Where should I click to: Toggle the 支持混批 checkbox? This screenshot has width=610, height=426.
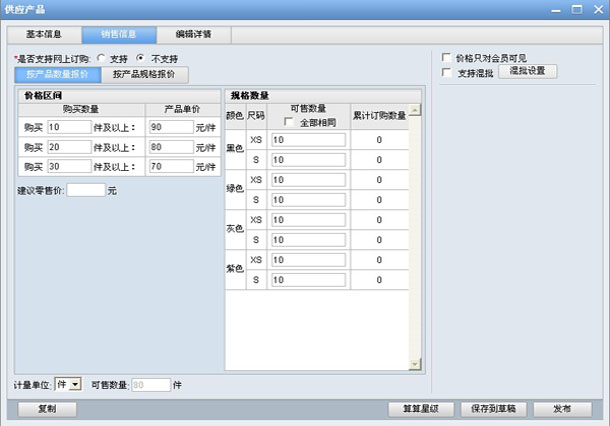pyautogui.click(x=447, y=72)
